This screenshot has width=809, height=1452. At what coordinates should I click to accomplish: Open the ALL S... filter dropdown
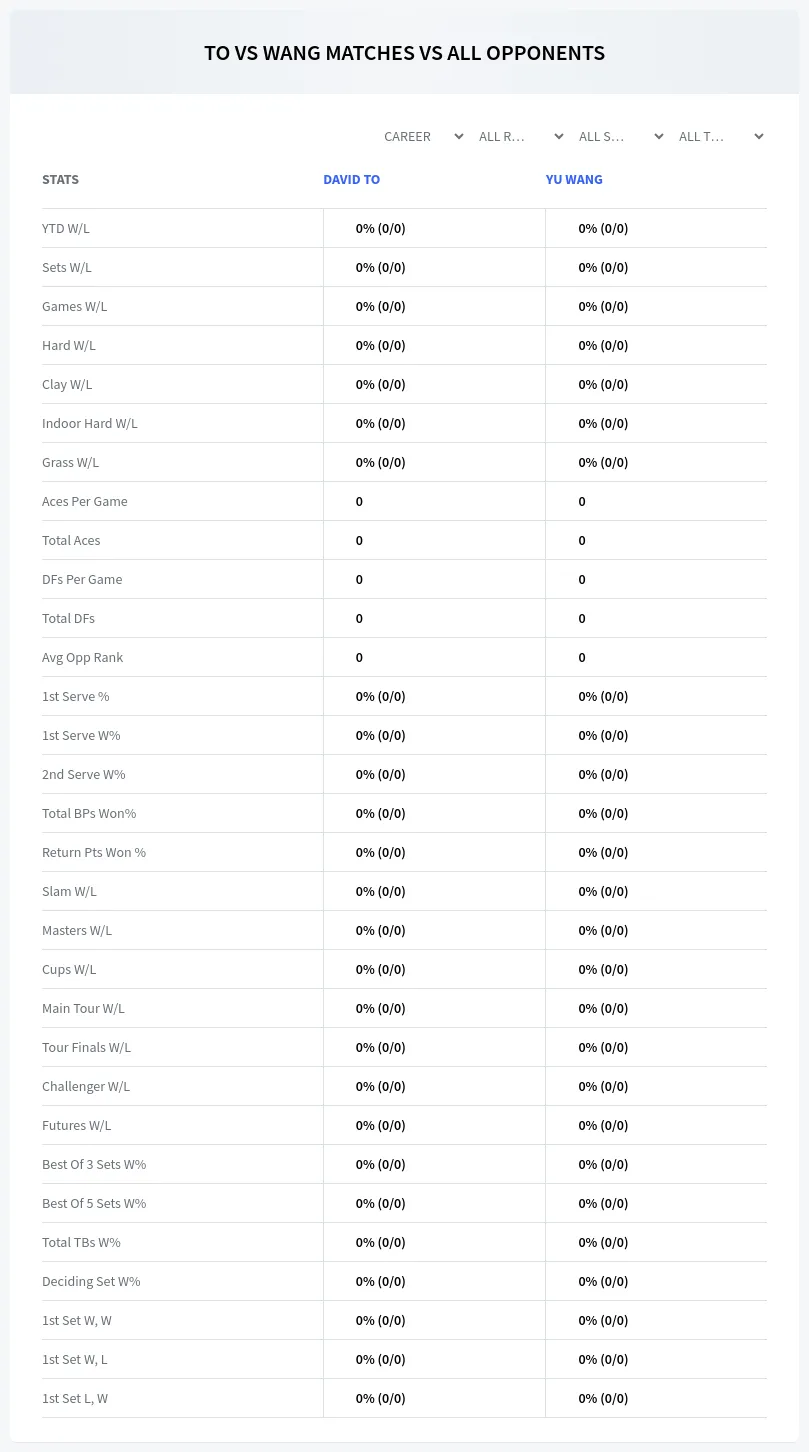pyautogui.click(x=621, y=136)
